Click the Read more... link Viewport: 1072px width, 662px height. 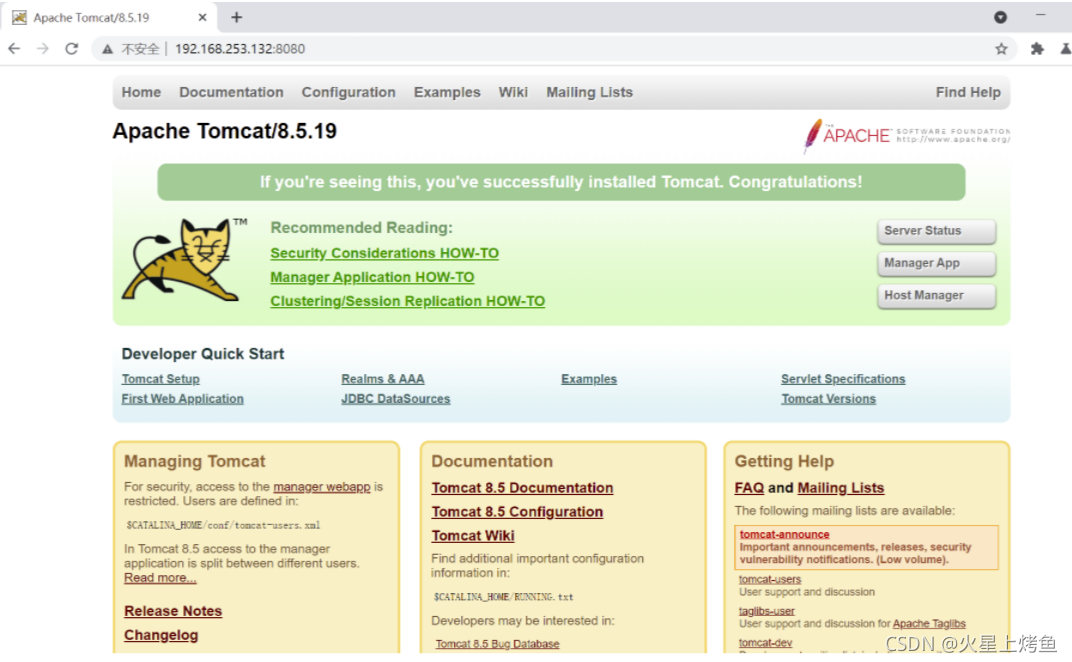click(160, 578)
